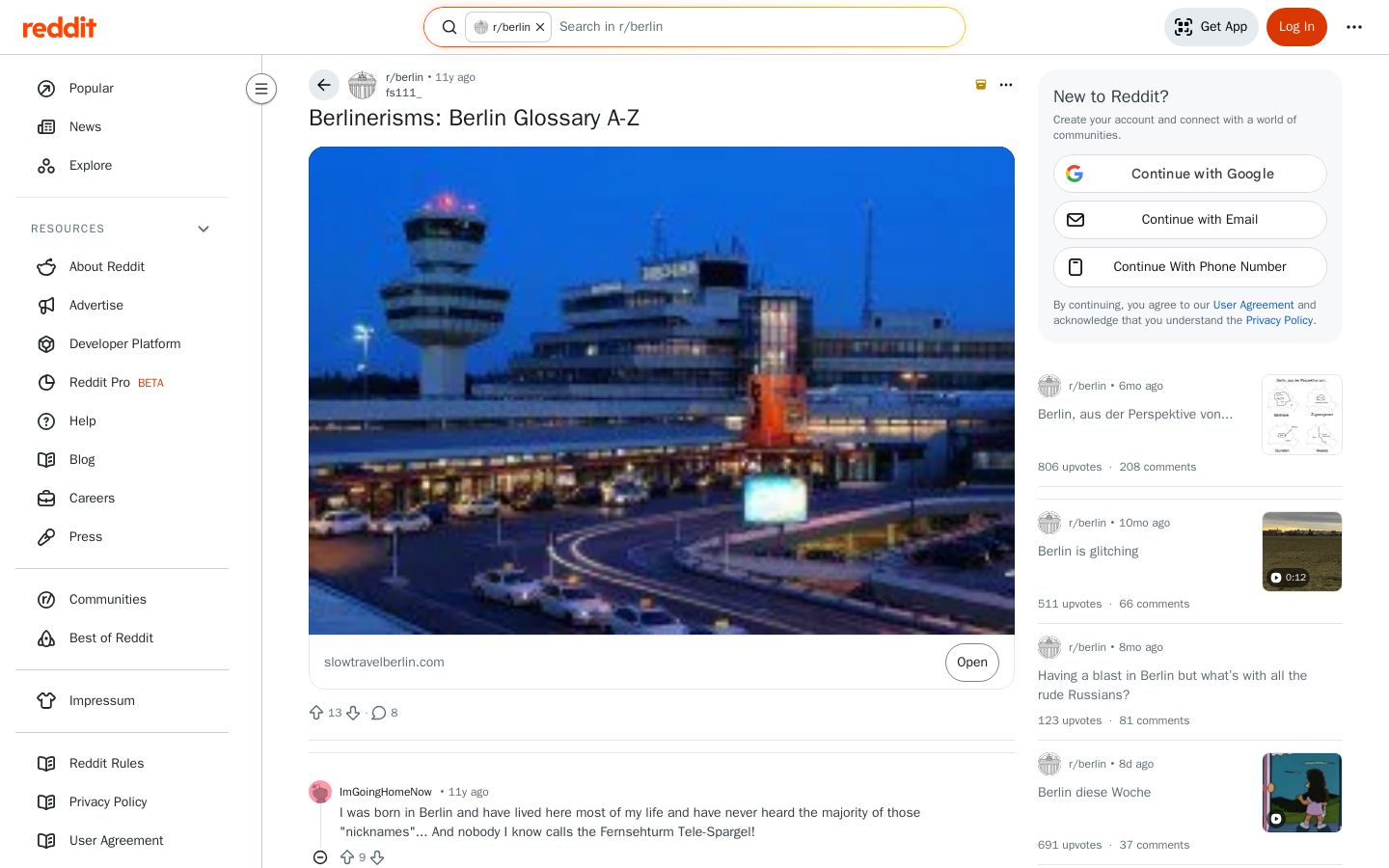Open the post comments icon
Viewport: 1389px width, 868px height.
coord(379,713)
